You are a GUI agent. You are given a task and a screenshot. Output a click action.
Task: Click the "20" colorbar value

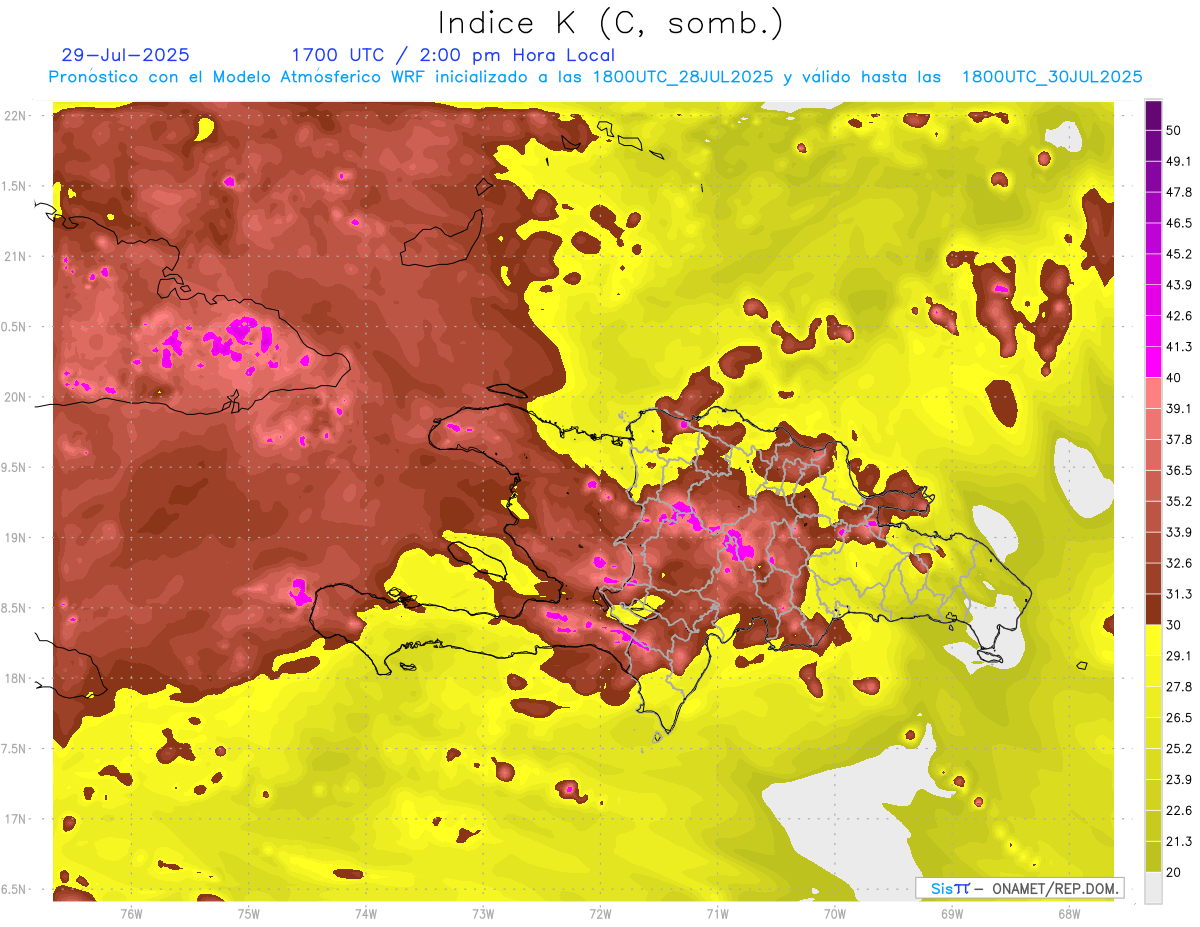click(x=1174, y=872)
